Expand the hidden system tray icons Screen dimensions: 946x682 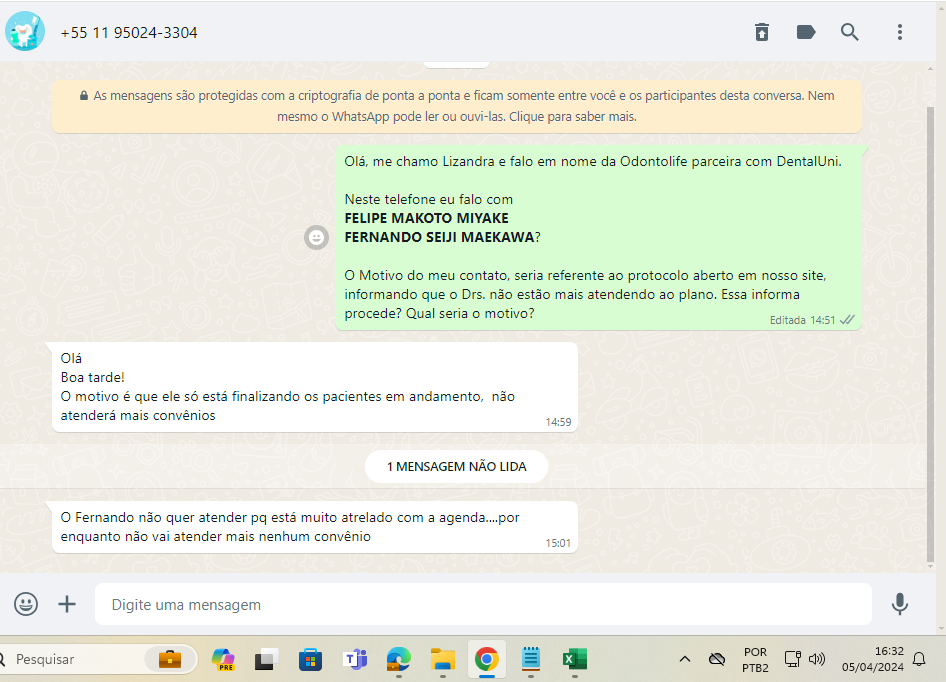pyautogui.click(x=685, y=659)
